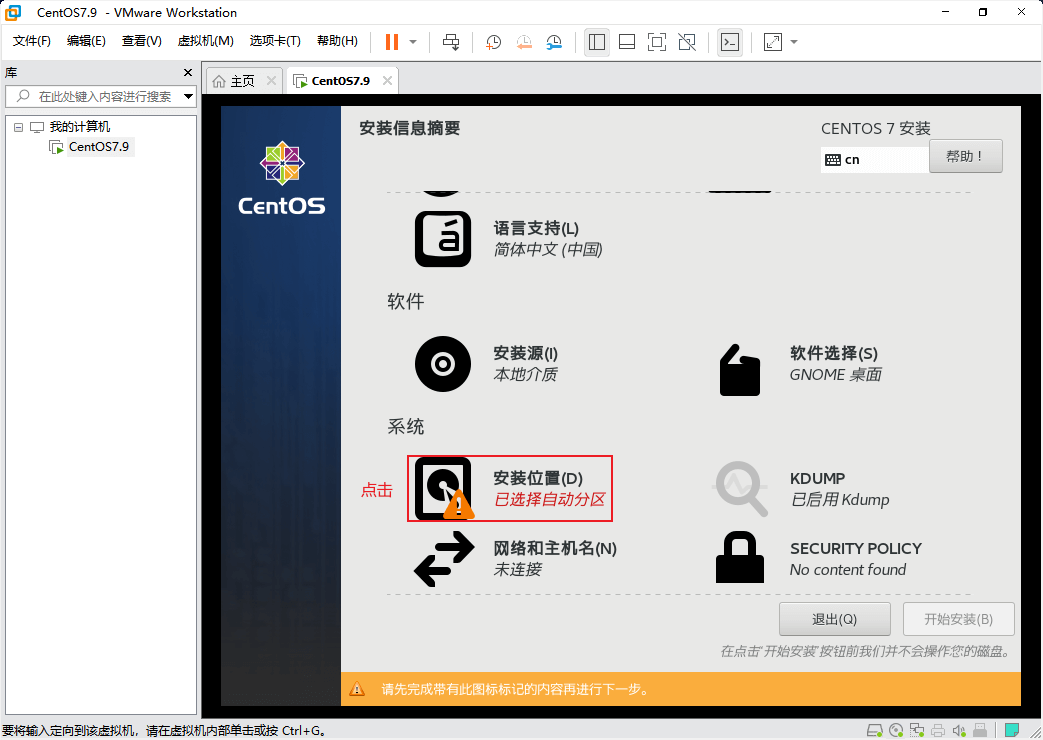Expand the stretch display dropdown arrow
The width and height of the screenshot is (1043, 740).
point(794,42)
